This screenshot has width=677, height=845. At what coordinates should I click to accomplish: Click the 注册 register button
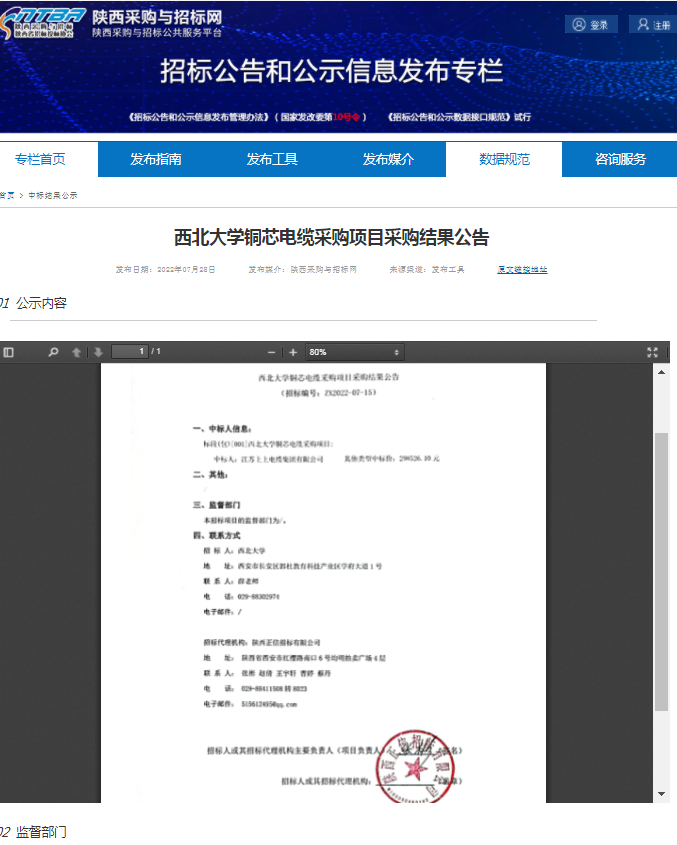(654, 25)
